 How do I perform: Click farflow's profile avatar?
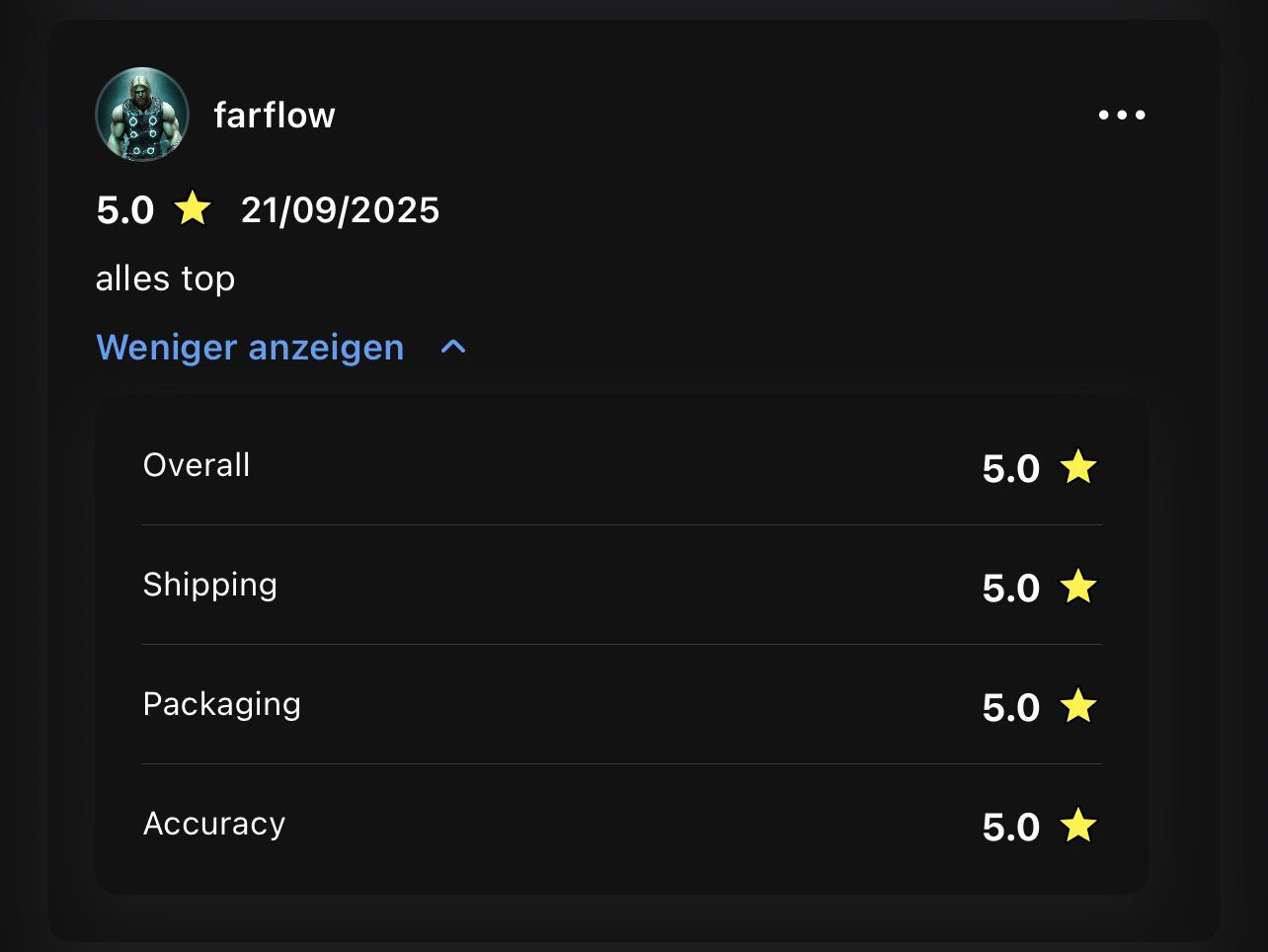pyautogui.click(x=142, y=115)
